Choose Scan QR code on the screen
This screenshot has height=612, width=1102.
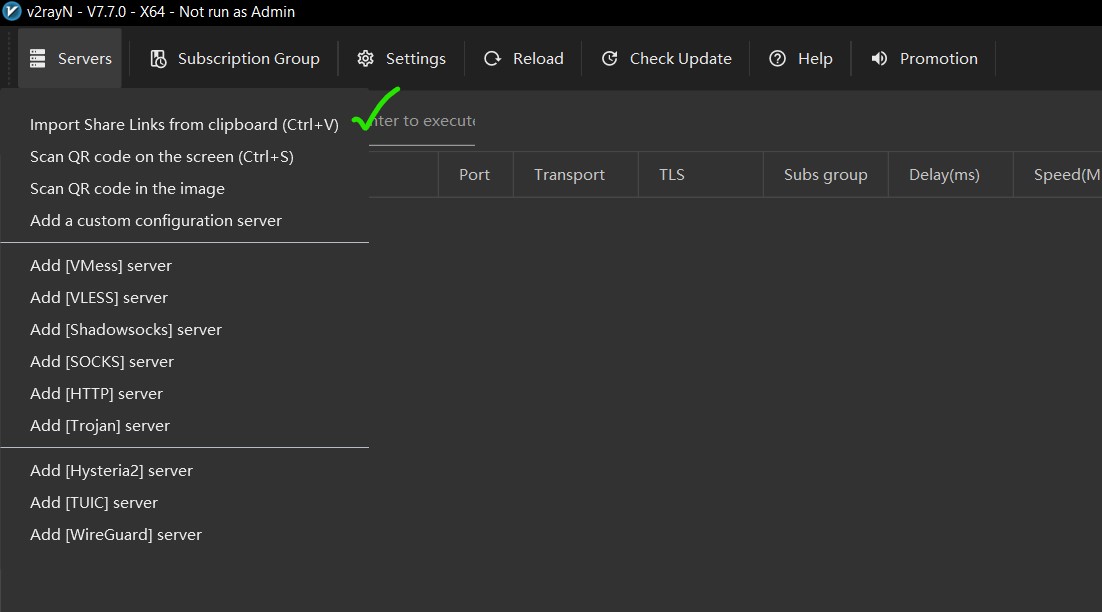pos(161,157)
